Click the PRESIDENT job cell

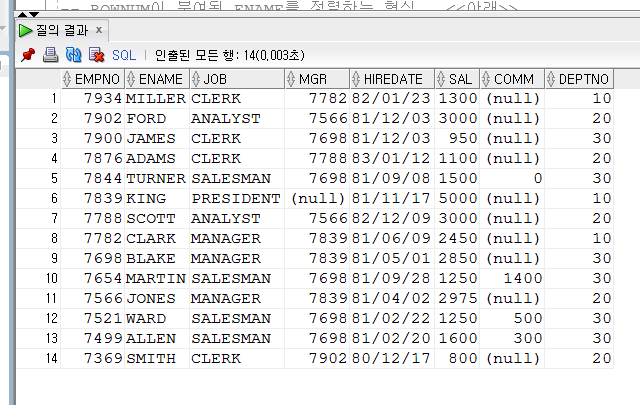coord(236,198)
